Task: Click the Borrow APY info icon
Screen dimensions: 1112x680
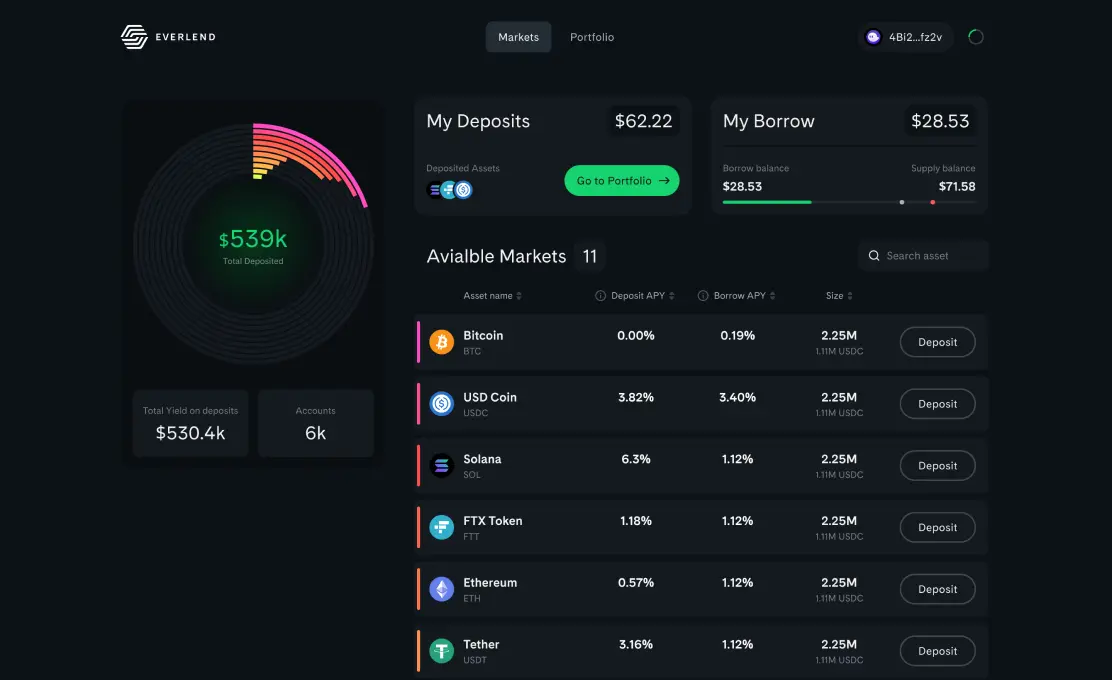Action: [703, 296]
